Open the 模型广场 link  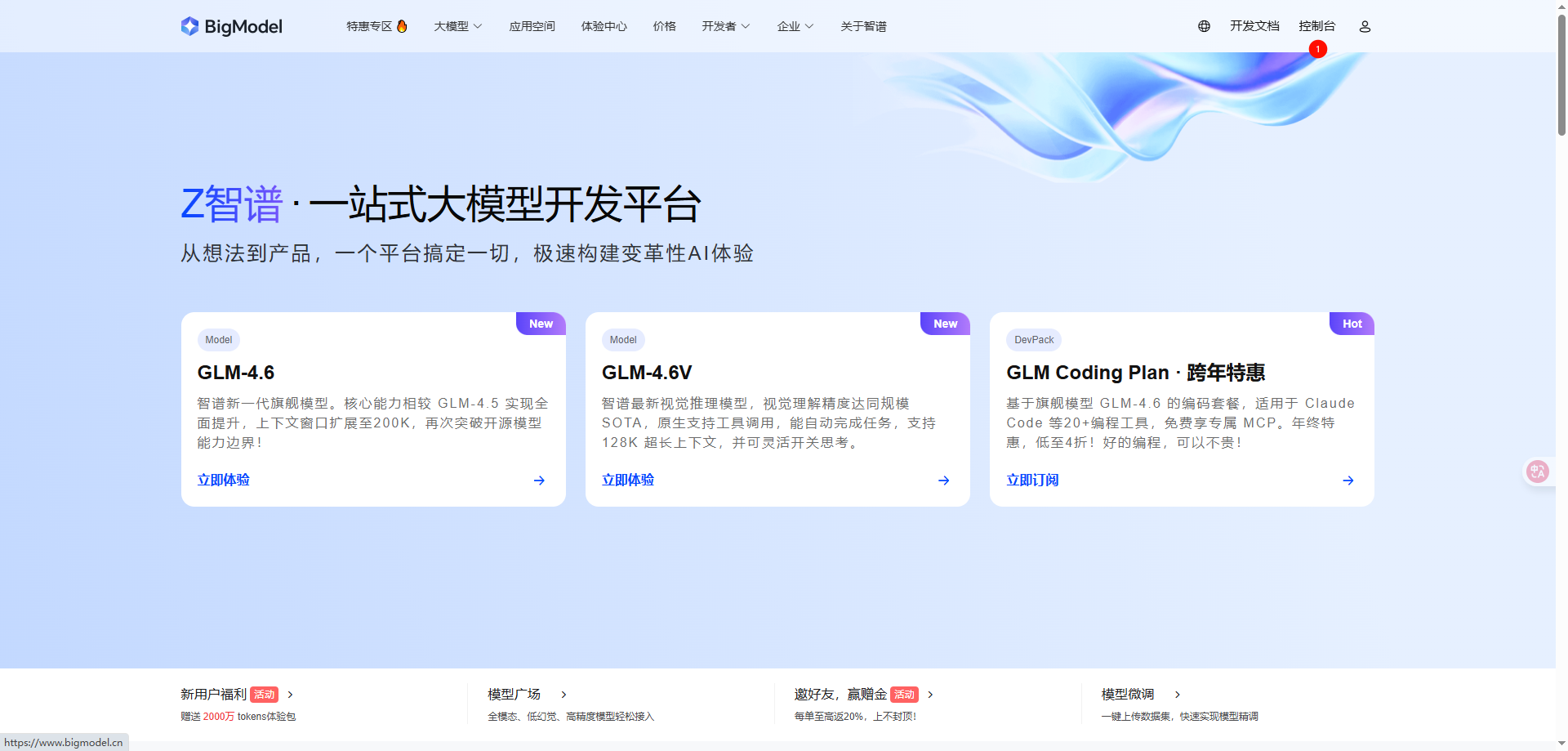[x=514, y=695]
